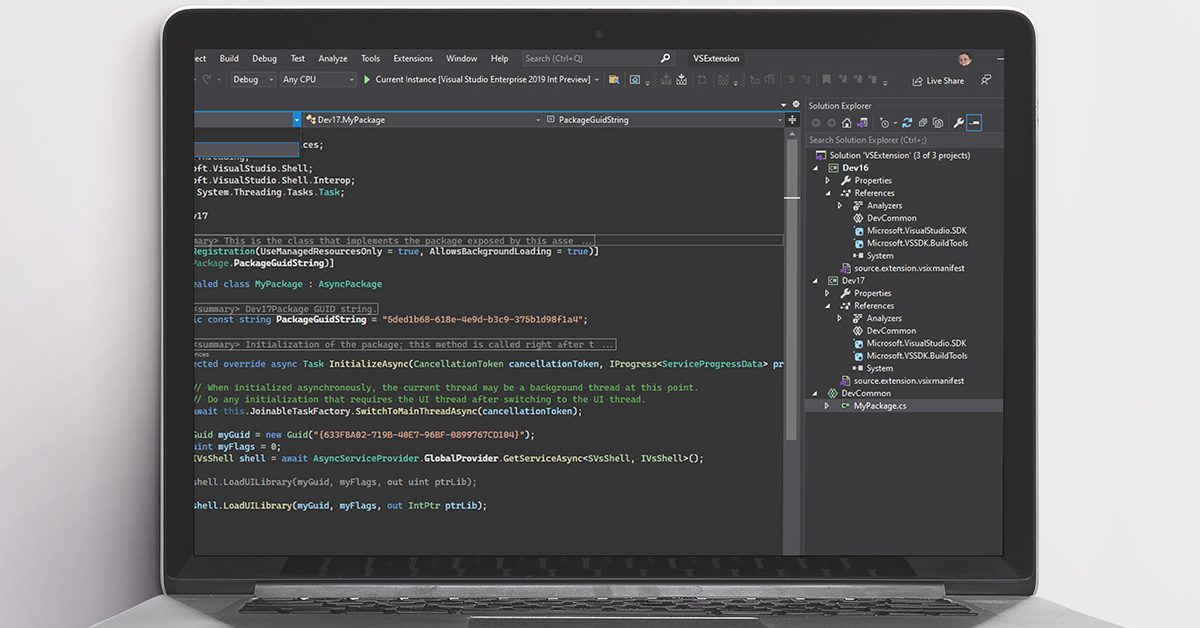Open the Build menu

pos(229,59)
